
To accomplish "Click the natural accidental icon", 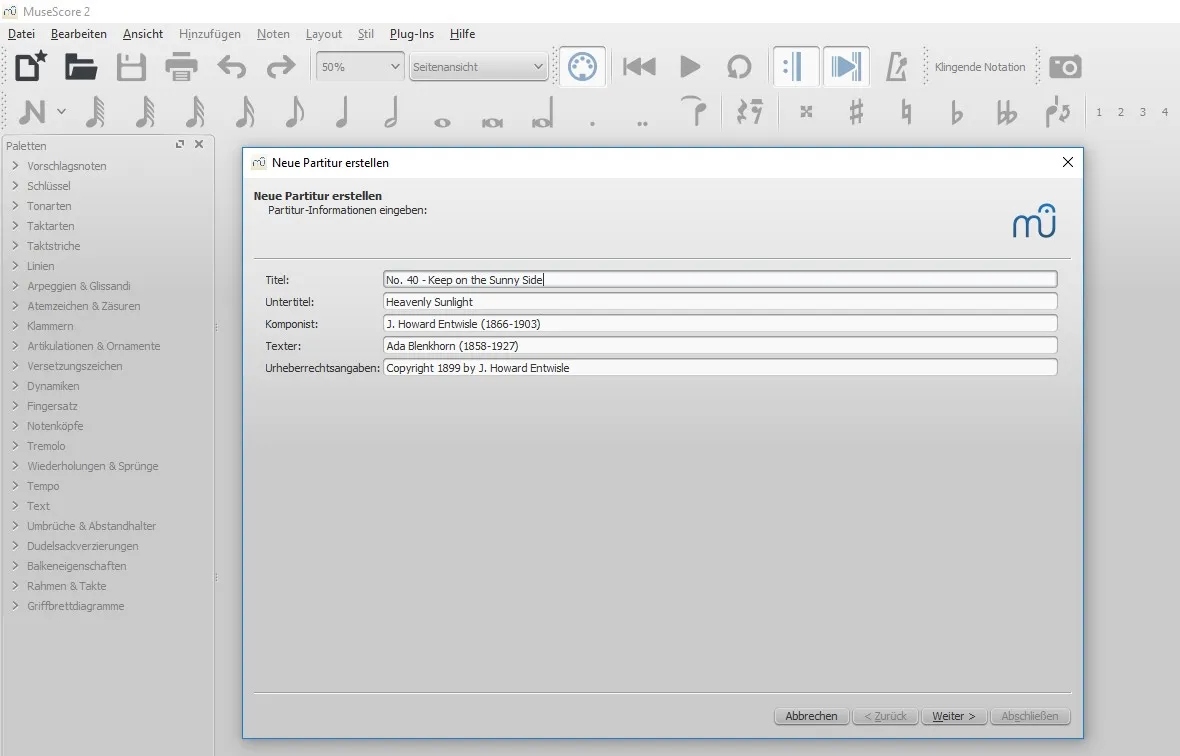I will tap(906, 112).
